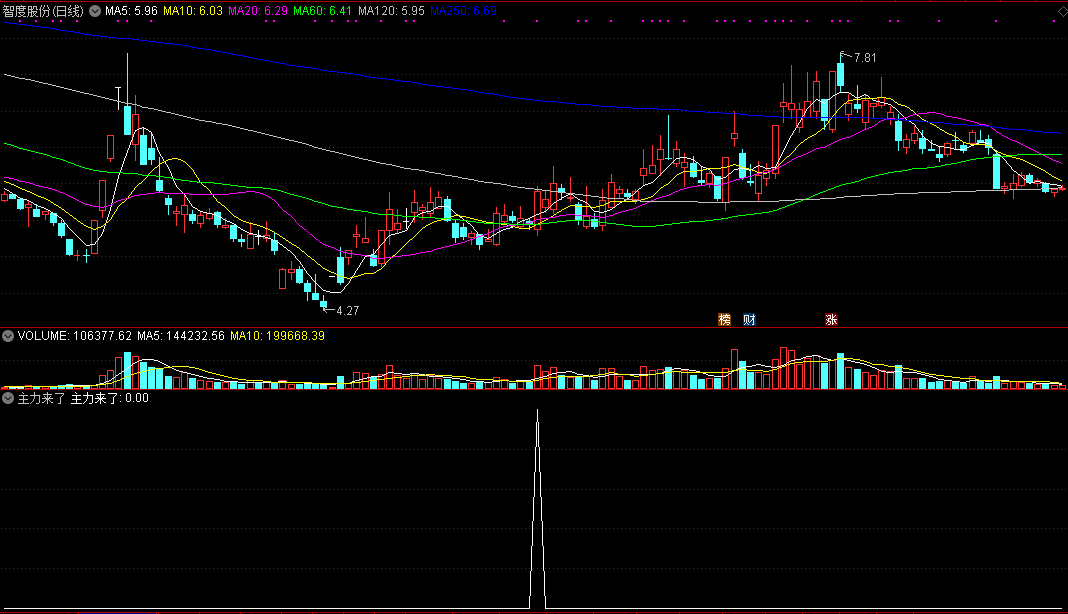Open the VOLUME indicator dropdown arrow
The image size is (1068, 614).
(x=8, y=336)
